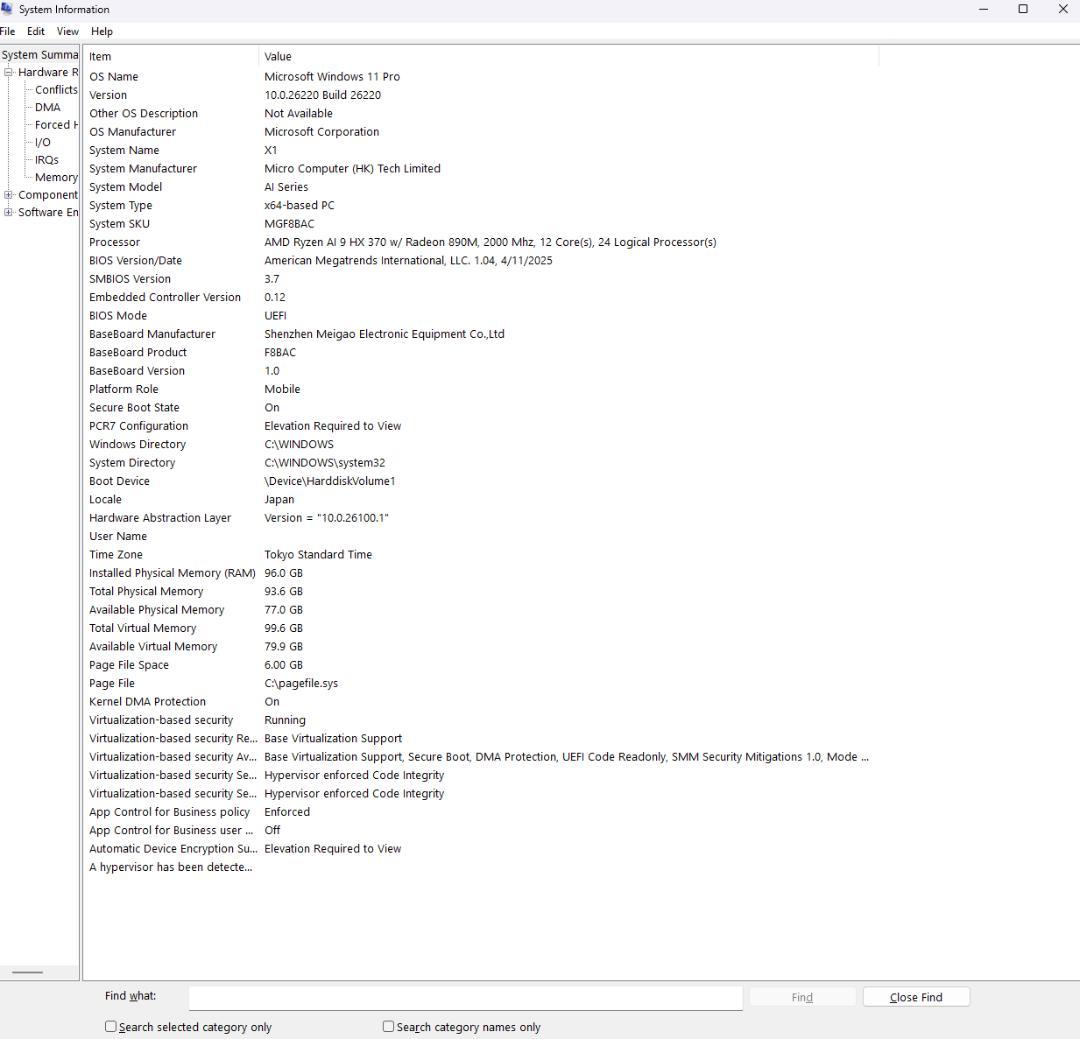This screenshot has height=1039, width=1080.
Task: Click the Find what text field
Action: pyautogui.click(x=465, y=997)
